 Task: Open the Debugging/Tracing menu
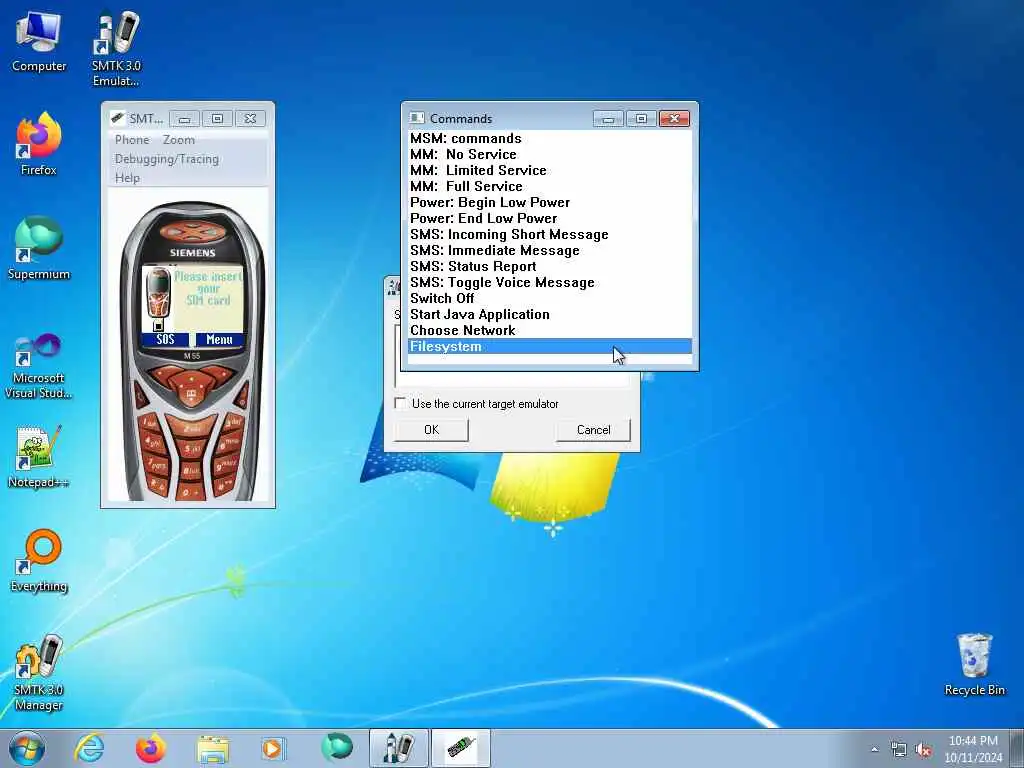point(167,159)
